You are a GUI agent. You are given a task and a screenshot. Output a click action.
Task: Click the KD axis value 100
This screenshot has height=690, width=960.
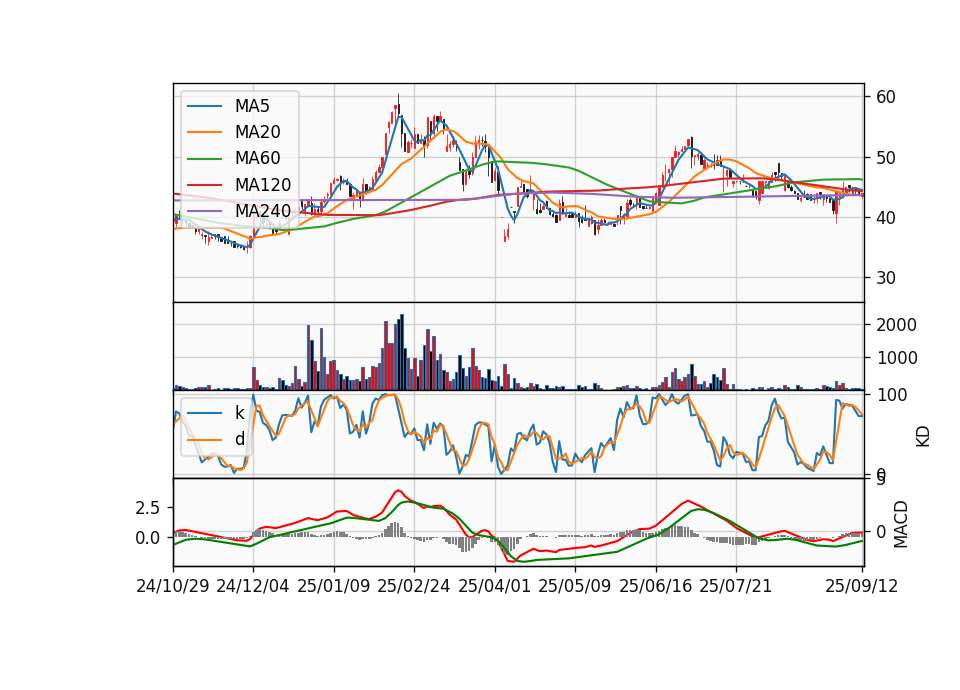(891, 395)
